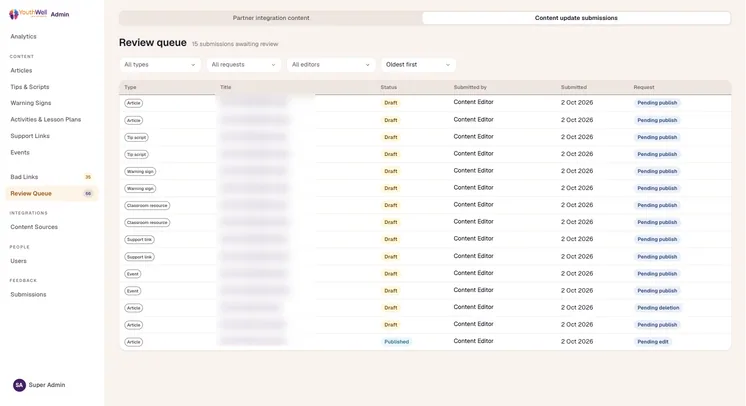Open the All editors filter dropdown
746x406 pixels.
(331, 65)
